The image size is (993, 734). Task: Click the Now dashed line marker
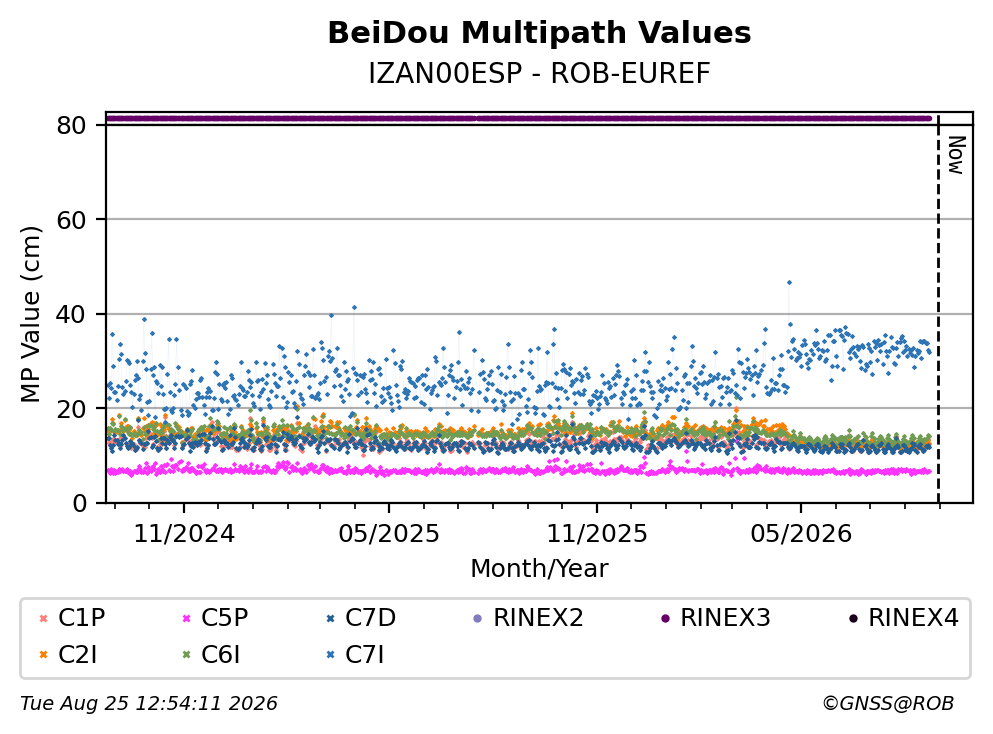(939, 310)
